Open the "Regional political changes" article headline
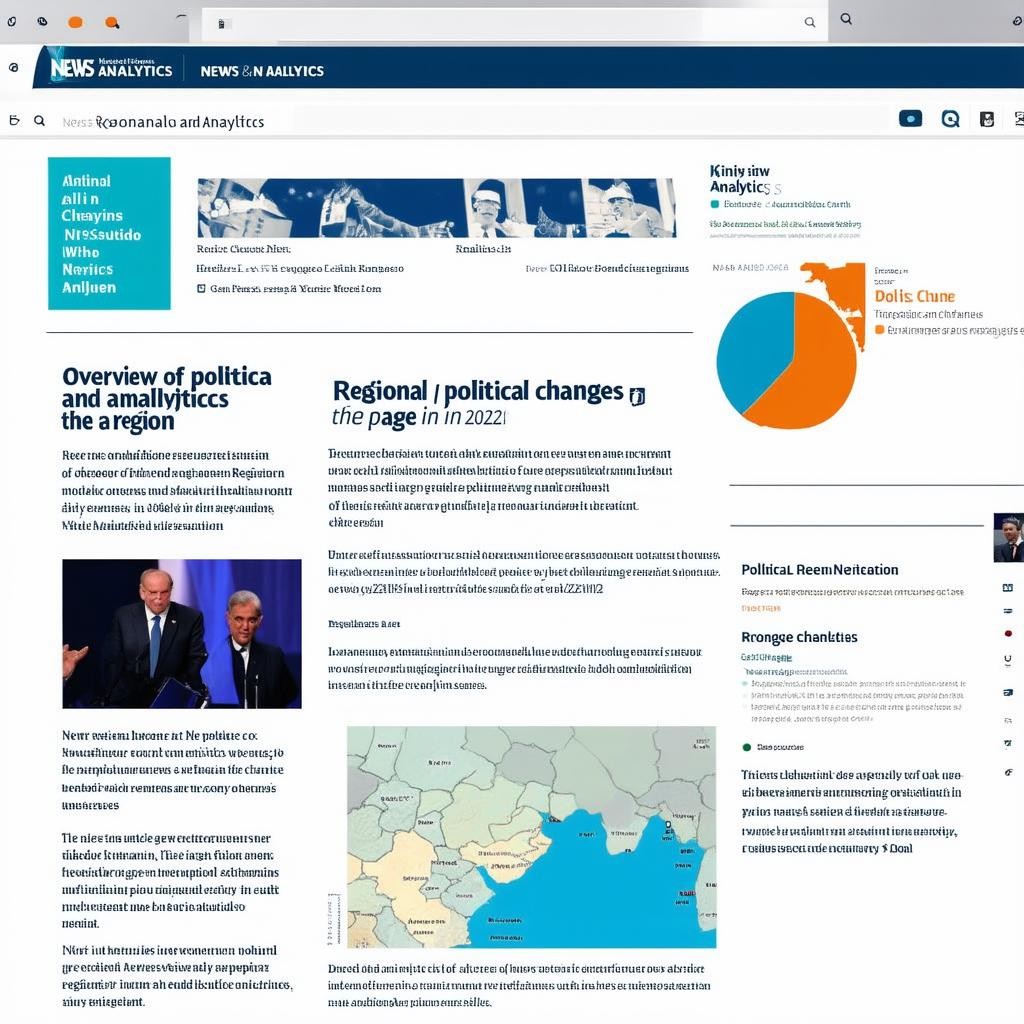This screenshot has width=1024, height=1024. pyautogui.click(x=478, y=391)
